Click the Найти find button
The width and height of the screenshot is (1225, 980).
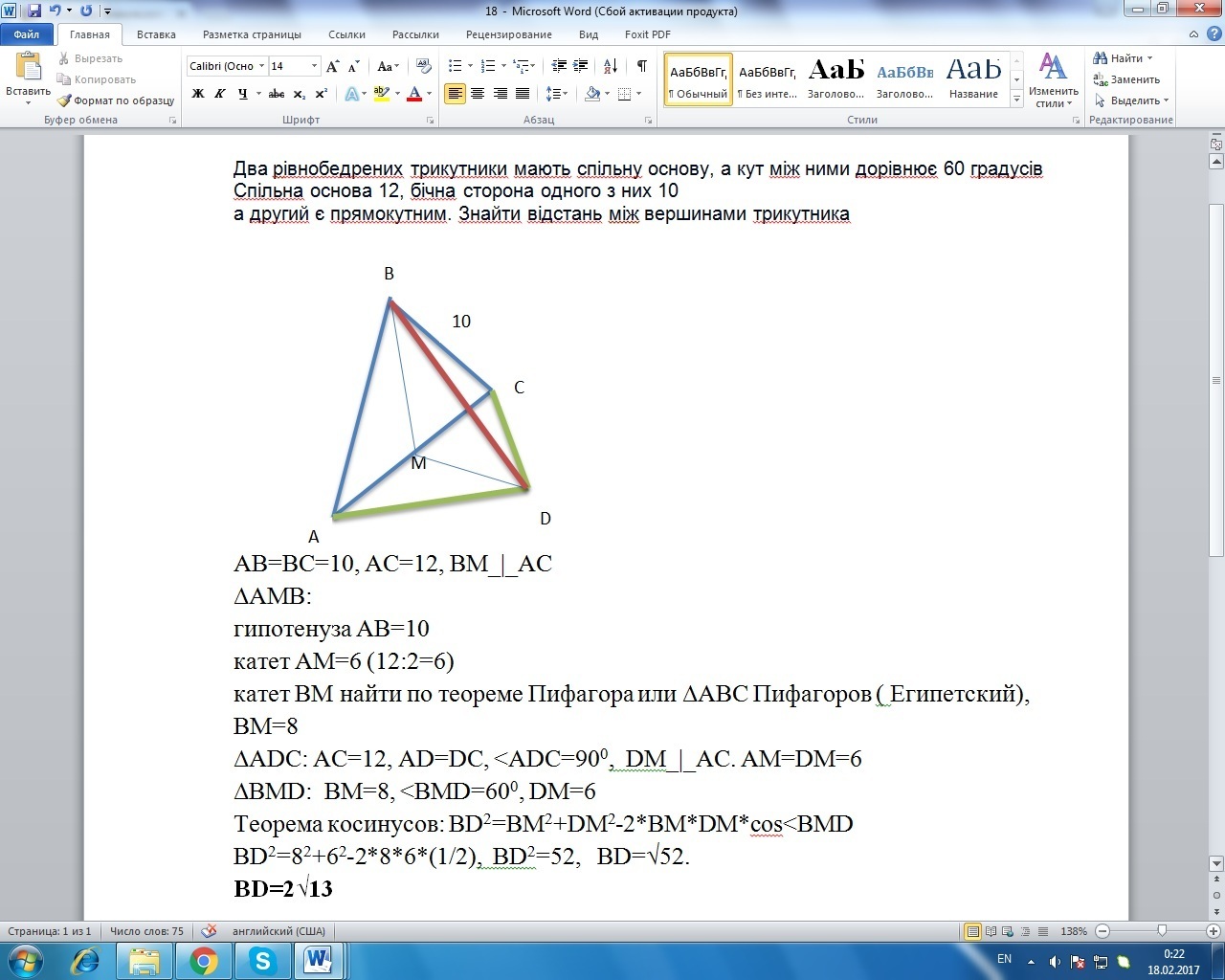tap(1124, 58)
